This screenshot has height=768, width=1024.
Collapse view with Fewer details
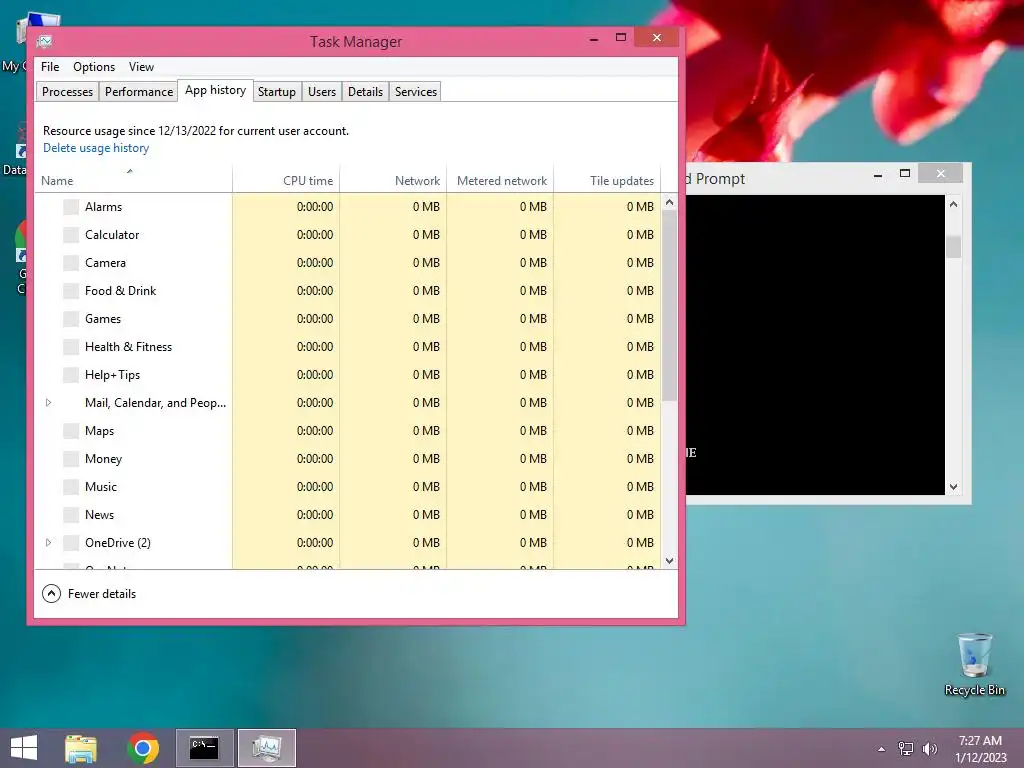[x=89, y=594]
